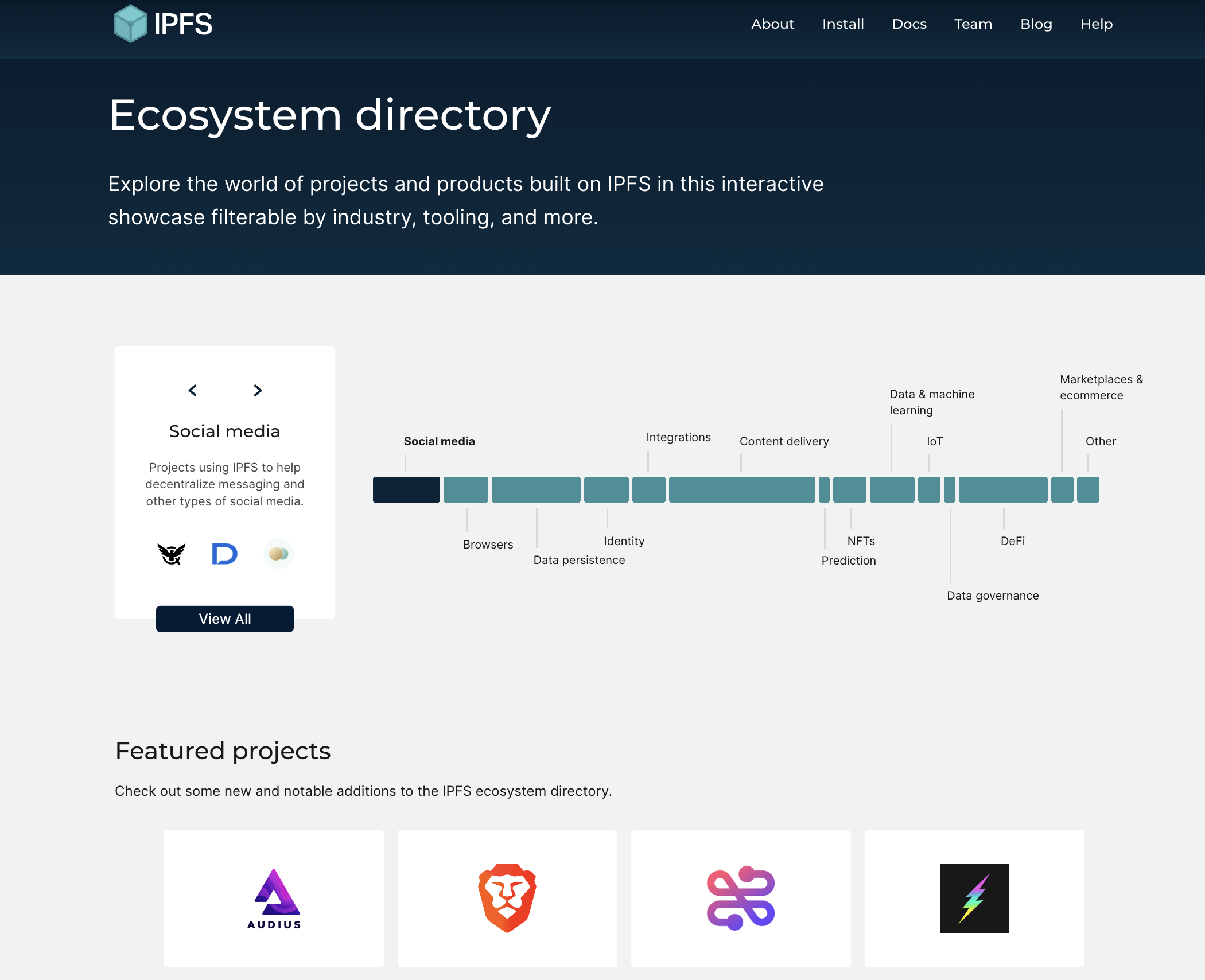Click the Prediction chart label
The height and width of the screenshot is (980, 1205).
pos(849,561)
